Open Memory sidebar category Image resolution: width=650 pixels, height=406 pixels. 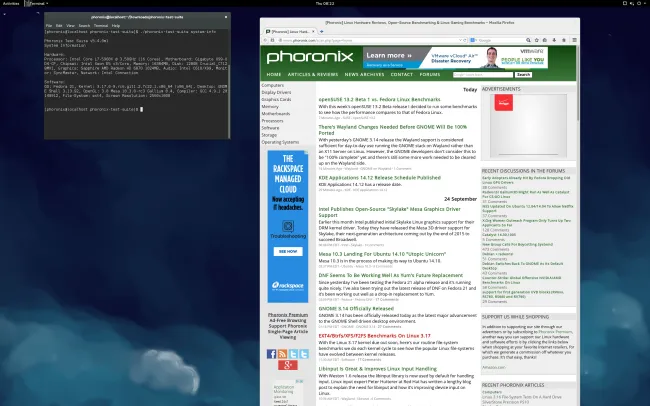click(x=270, y=107)
